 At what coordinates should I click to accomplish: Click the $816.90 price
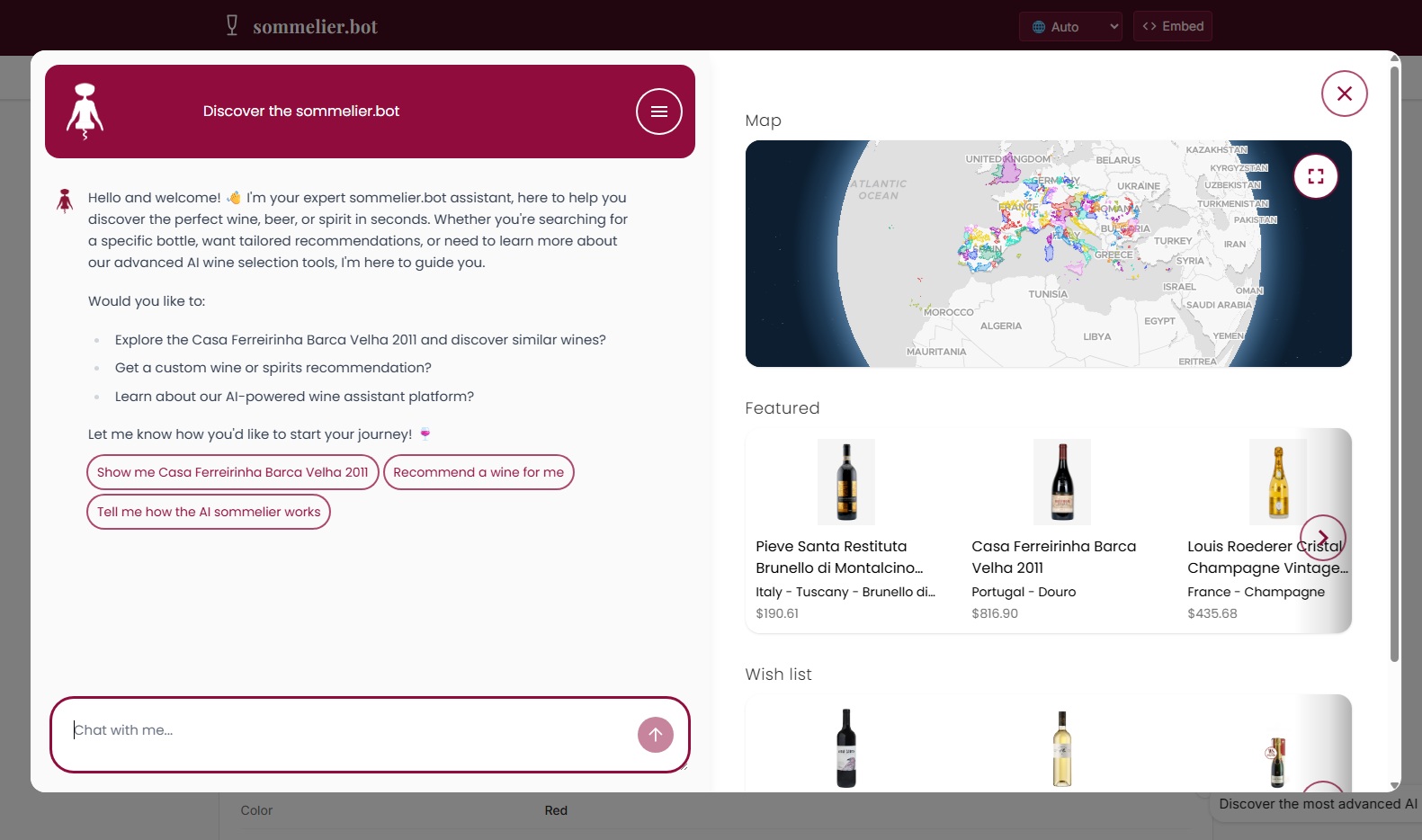pyautogui.click(x=995, y=613)
